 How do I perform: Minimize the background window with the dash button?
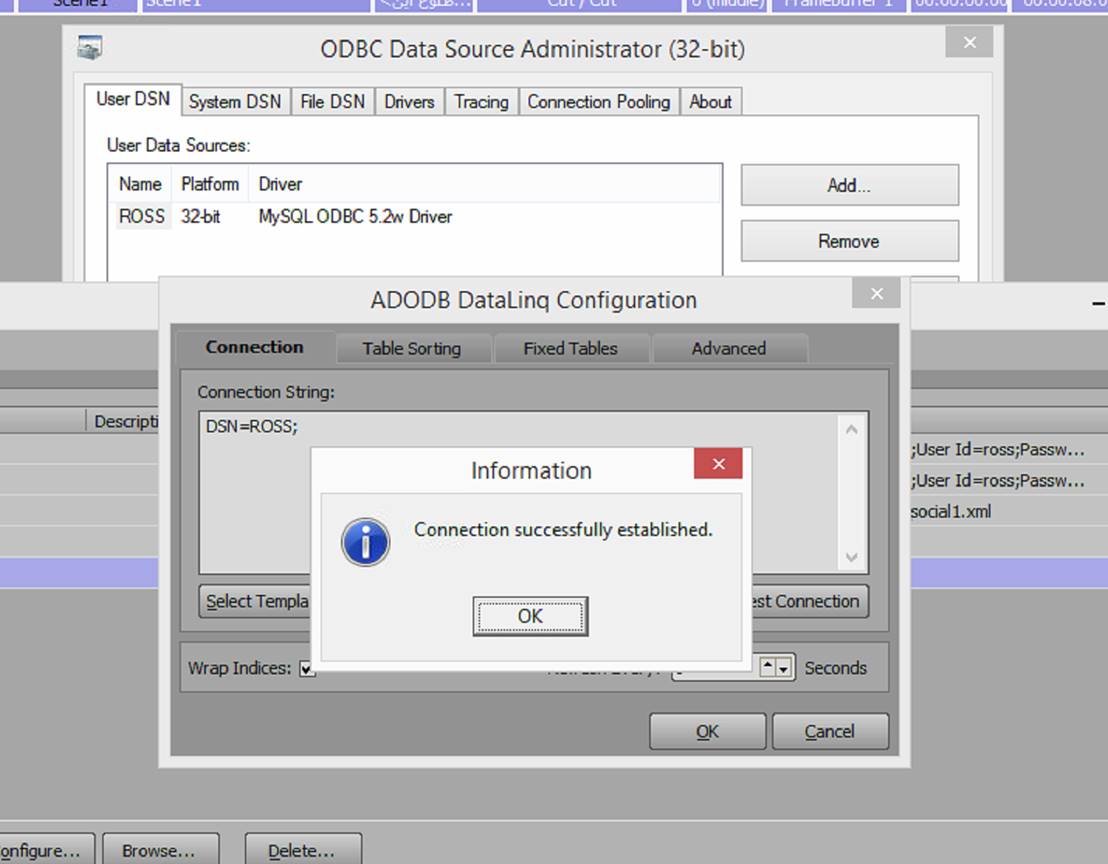[x=1098, y=304]
